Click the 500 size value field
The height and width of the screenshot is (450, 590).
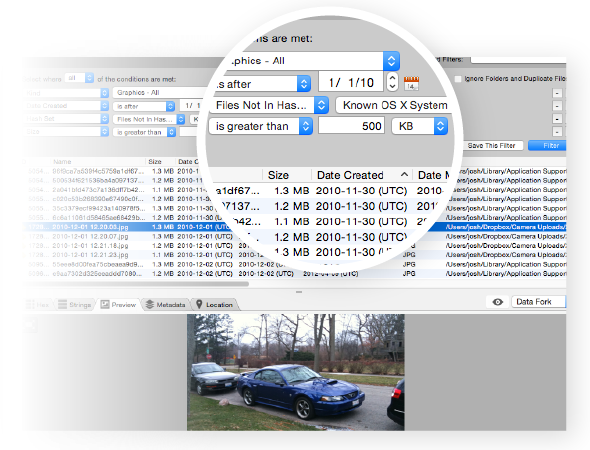pos(351,126)
